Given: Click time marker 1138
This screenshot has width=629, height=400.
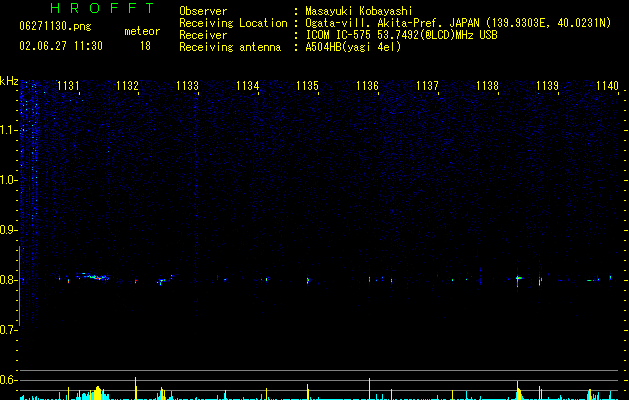Looking at the screenshot, I should click(487, 86).
